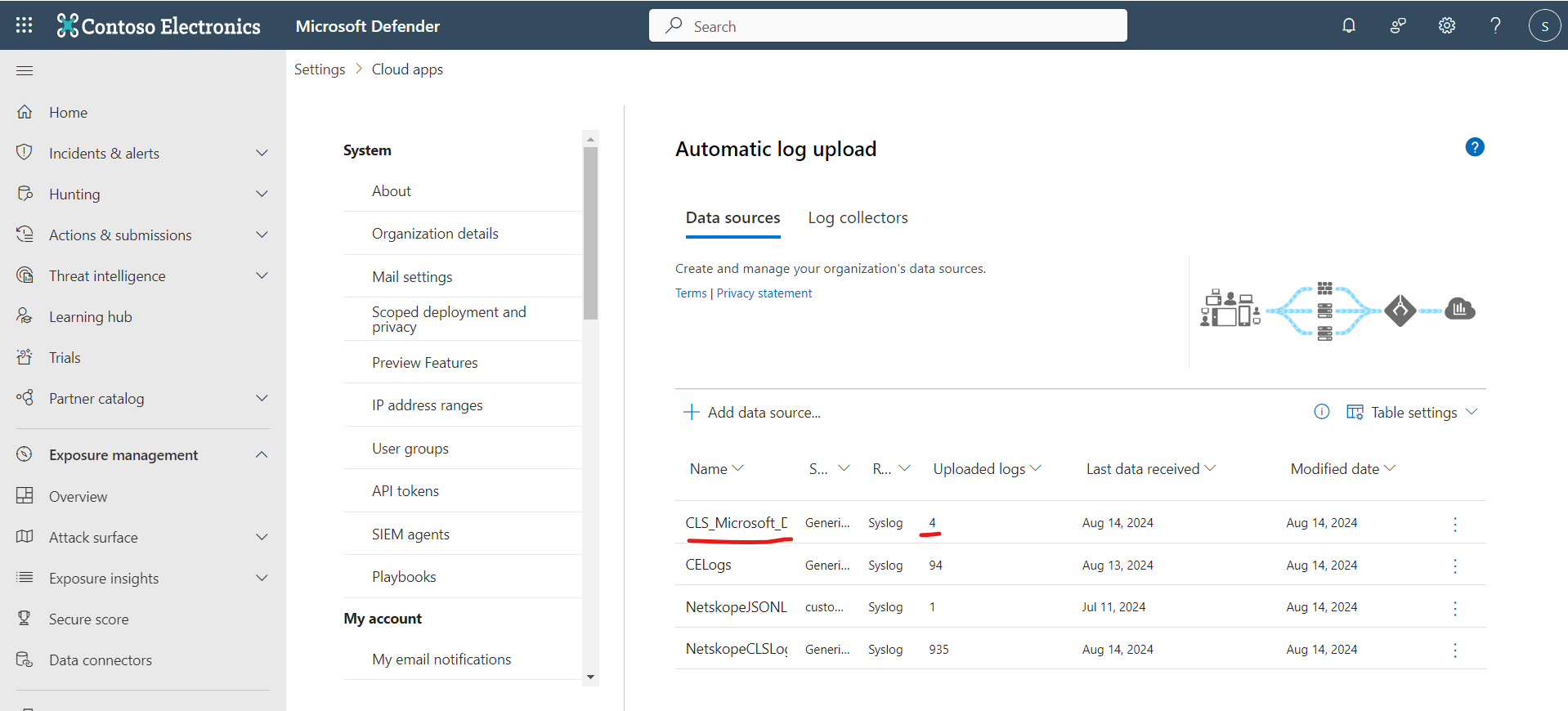Collapse the Exposure management section
The width and height of the screenshot is (1568, 711).
pos(262,454)
